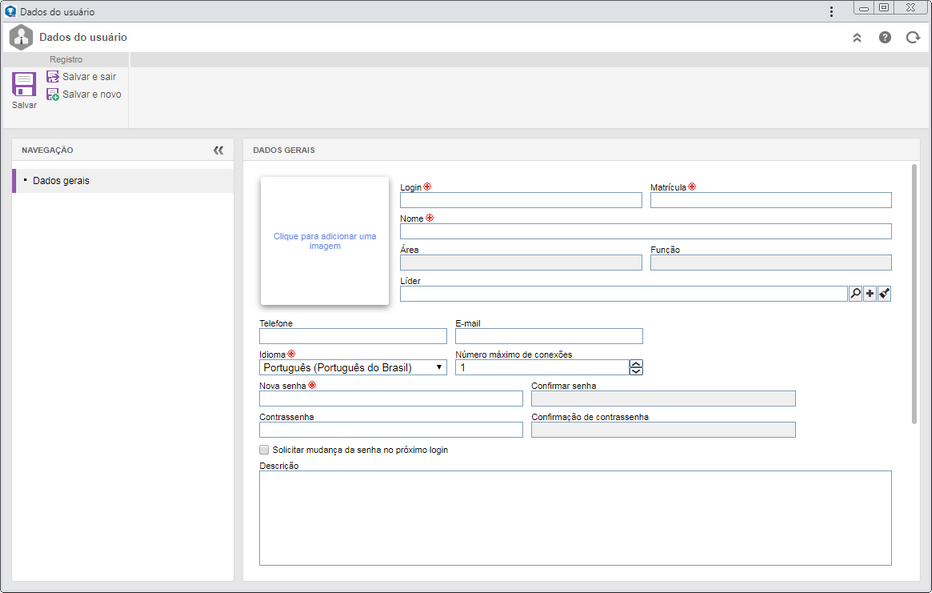
Task: Increase the maximum connections stepper
Action: 636,364
